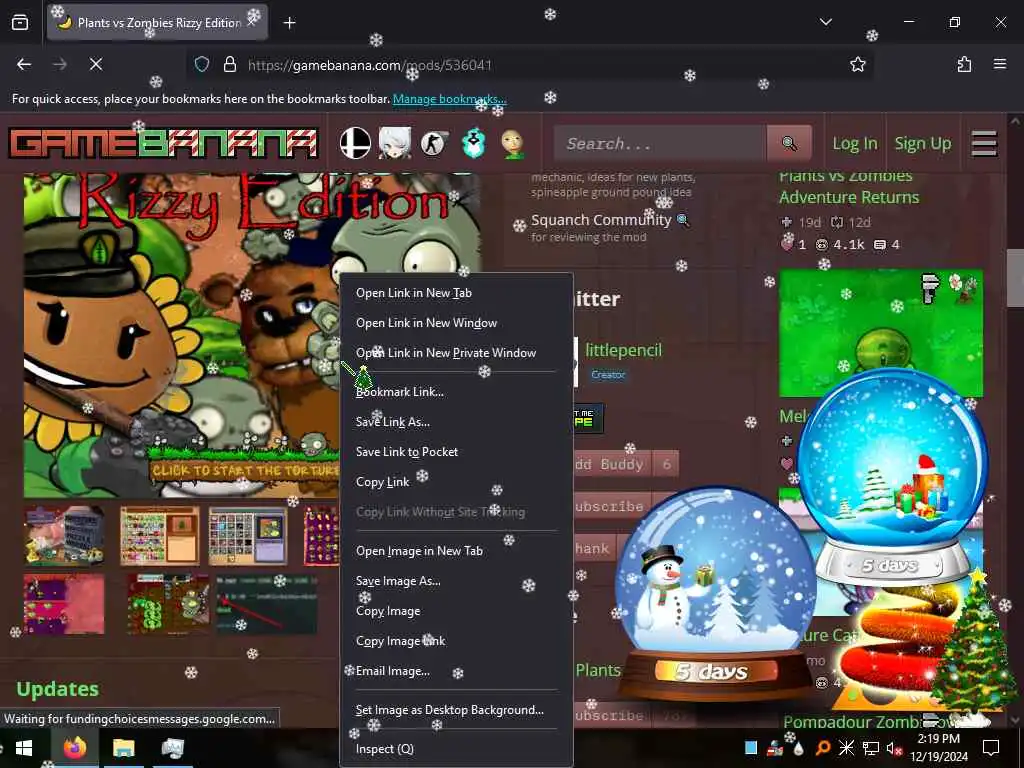Open Adventure Returns mod link in sidebar

click(849, 187)
